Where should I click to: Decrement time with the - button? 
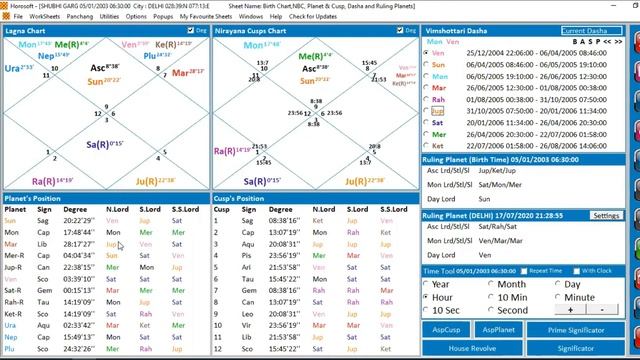click(602, 309)
